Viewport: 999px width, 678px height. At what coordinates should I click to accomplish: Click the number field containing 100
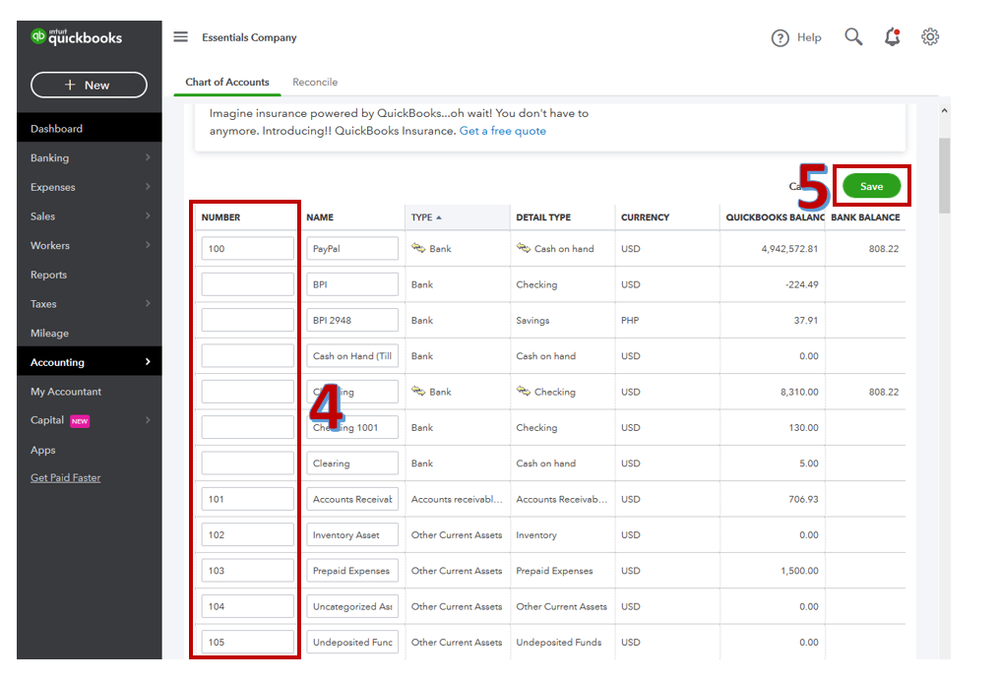(247, 249)
